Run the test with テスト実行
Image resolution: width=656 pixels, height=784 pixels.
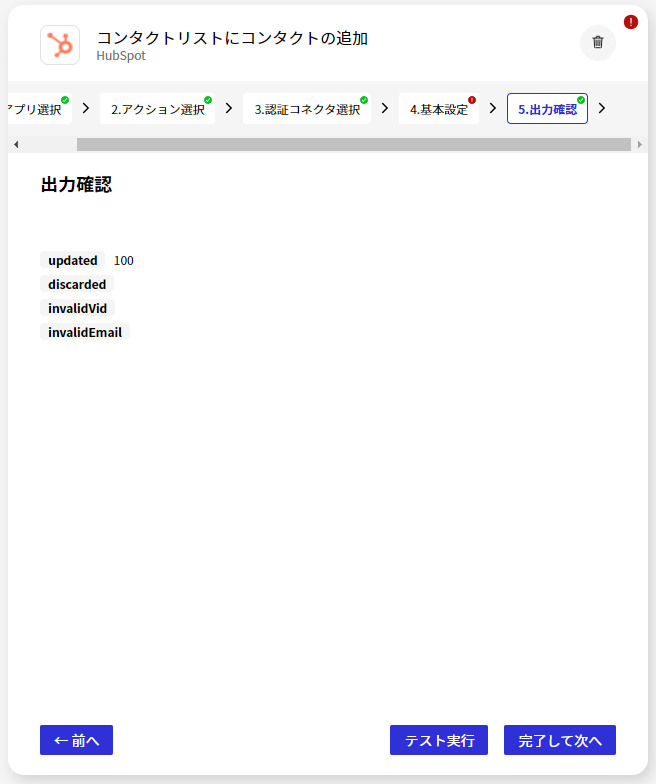(439, 740)
